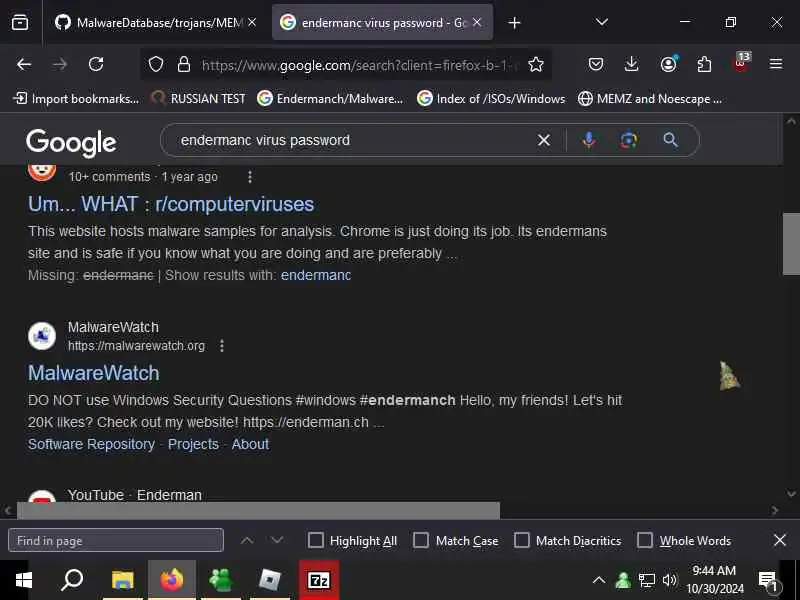Search by image with Google Lens
The width and height of the screenshot is (800, 600).
(629, 140)
